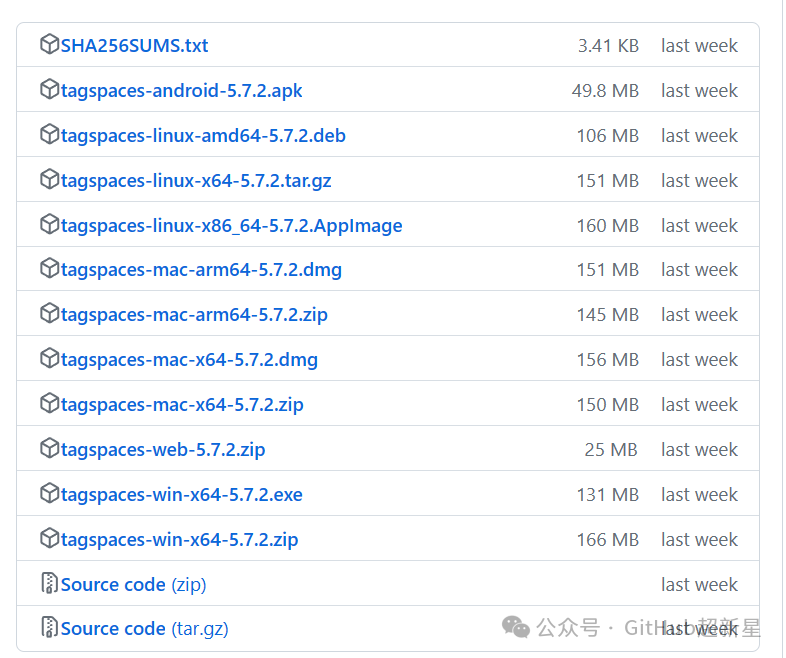Download tagspaces-mac-arm64-5.7.2.dmg

click(201, 270)
